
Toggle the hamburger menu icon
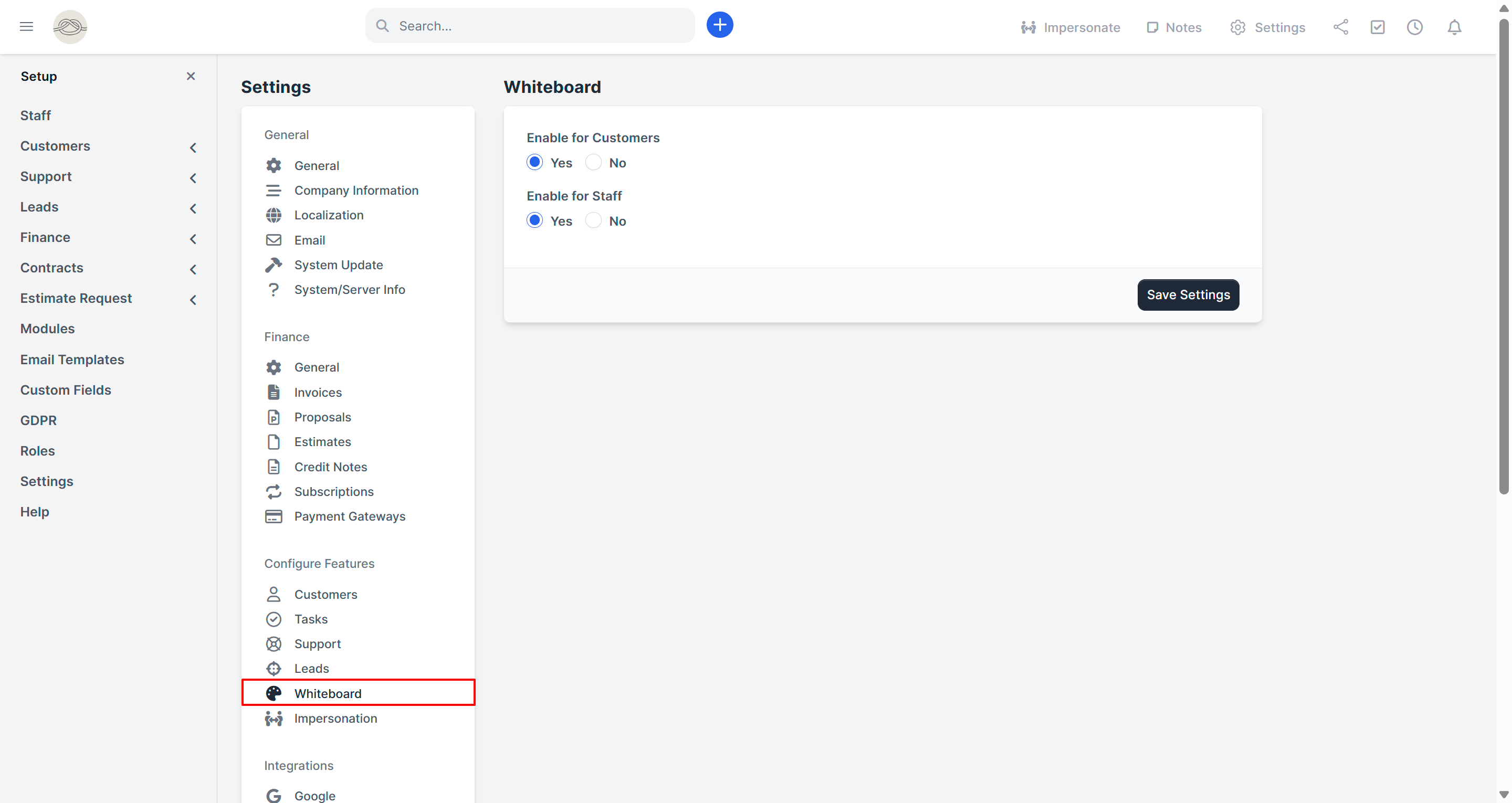26,26
